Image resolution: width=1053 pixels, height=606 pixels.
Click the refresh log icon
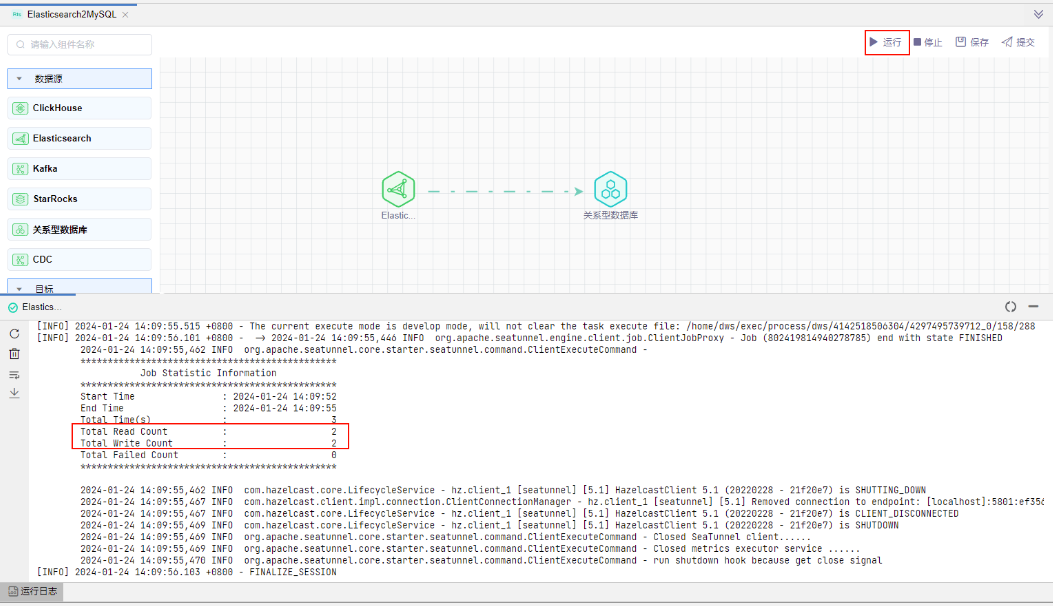tap(14, 333)
